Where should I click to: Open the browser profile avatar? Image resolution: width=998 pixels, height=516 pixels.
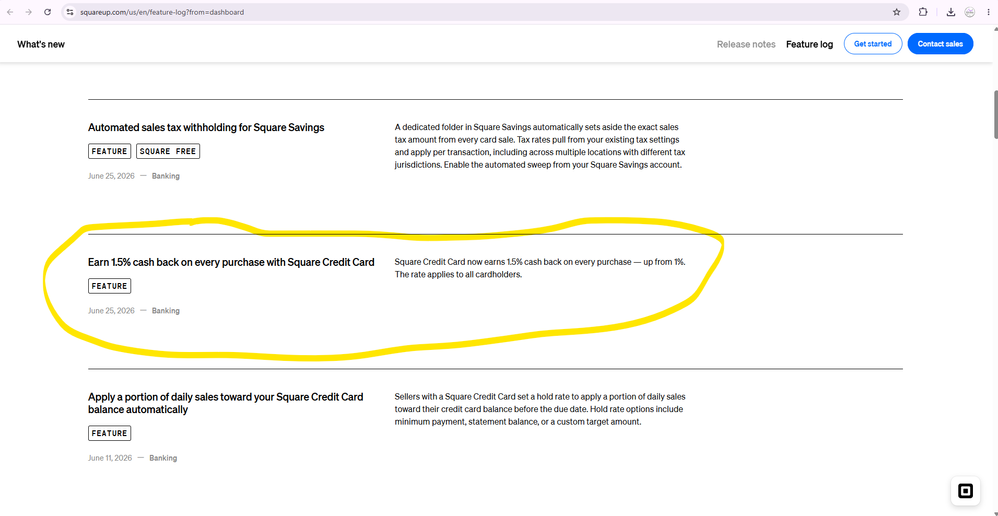[969, 12]
